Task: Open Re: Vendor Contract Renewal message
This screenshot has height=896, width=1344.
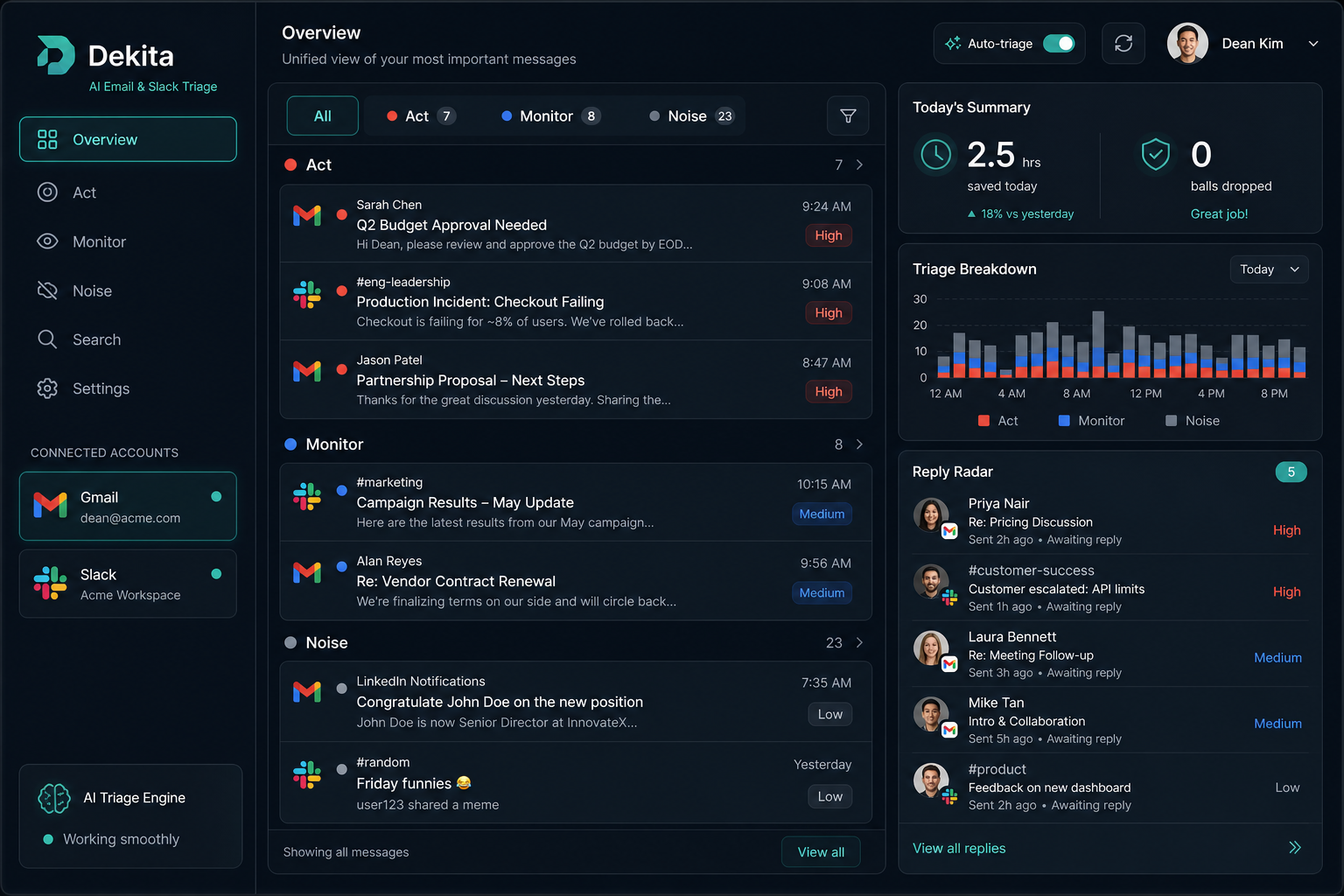Action: pyautogui.click(x=576, y=581)
